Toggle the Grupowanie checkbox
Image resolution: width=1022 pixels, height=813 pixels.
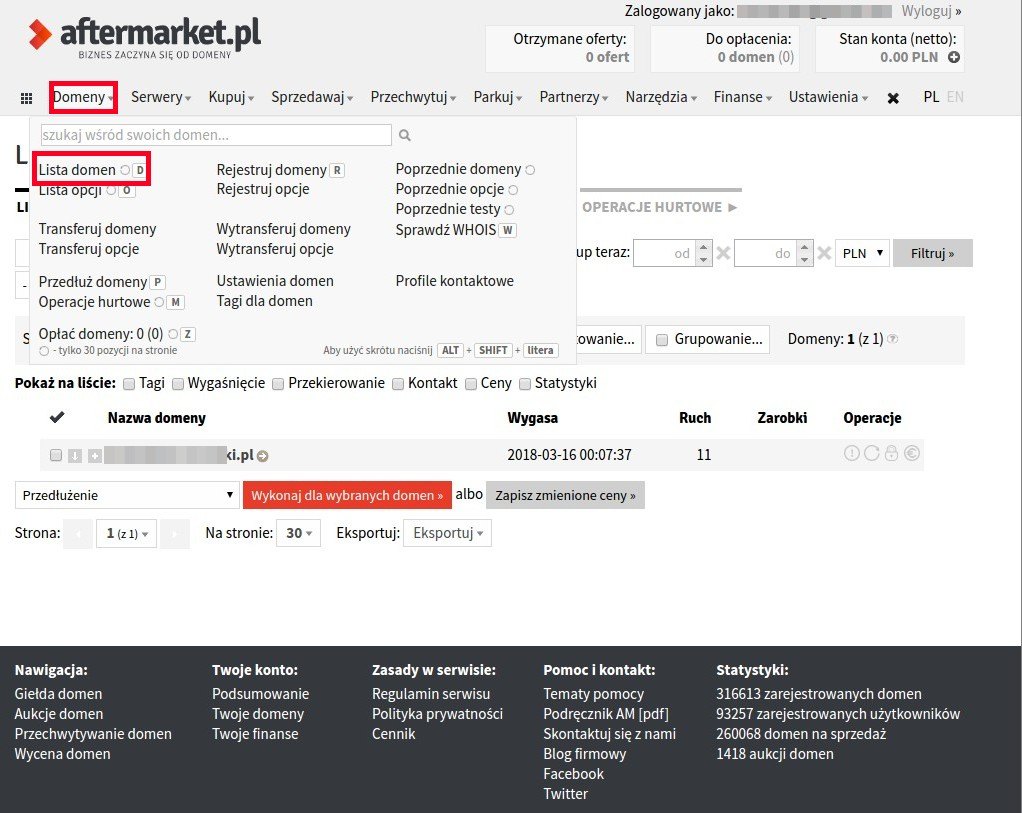(x=662, y=340)
